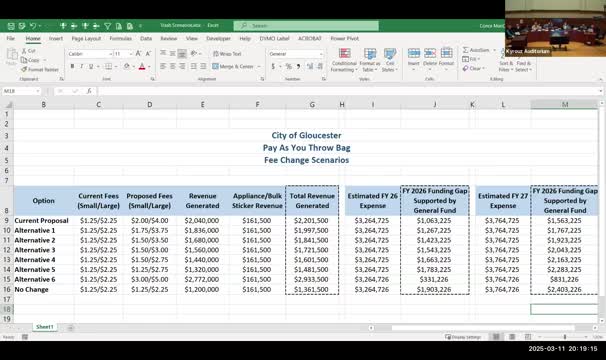Click the AutoSum button

(477, 50)
